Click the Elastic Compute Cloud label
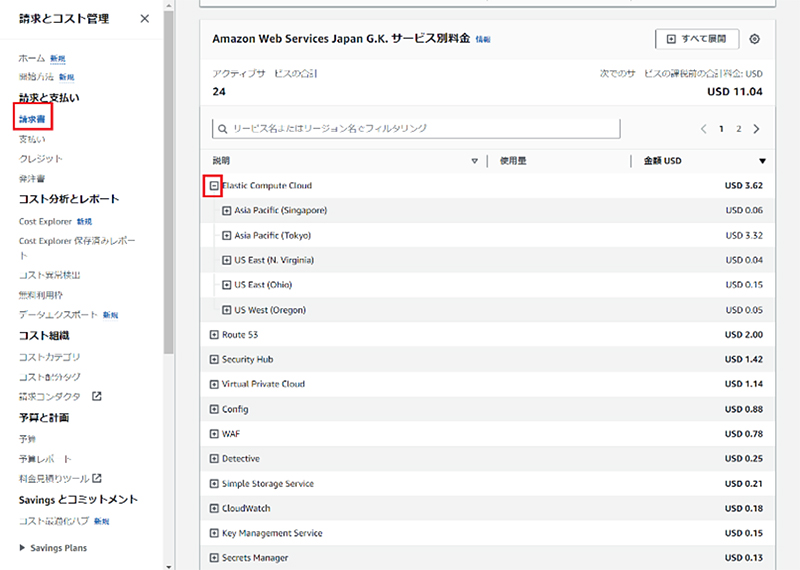This screenshot has width=800, height=570. click(267, 186)
